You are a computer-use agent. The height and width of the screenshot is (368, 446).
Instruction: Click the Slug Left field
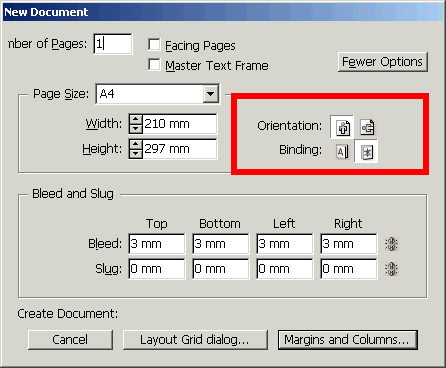285,269
